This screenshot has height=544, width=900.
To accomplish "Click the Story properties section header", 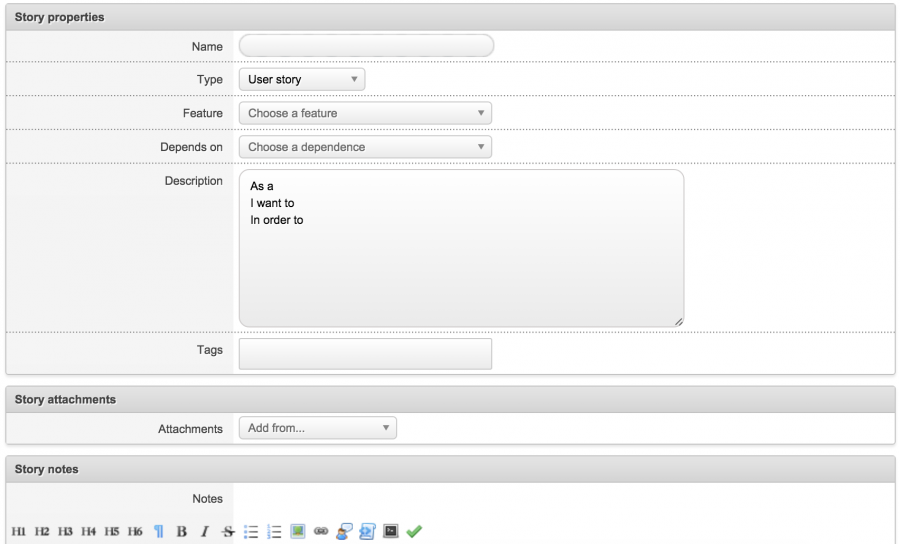I will [451, 17].
